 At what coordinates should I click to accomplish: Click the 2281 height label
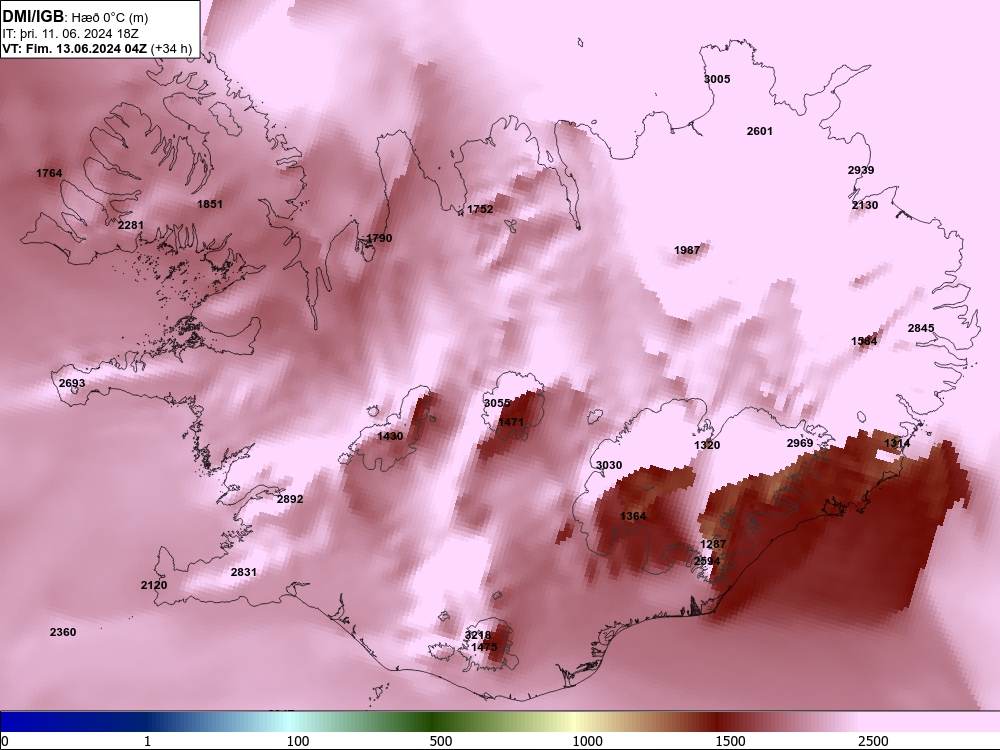pyautogui.click(x=131, y=225)
